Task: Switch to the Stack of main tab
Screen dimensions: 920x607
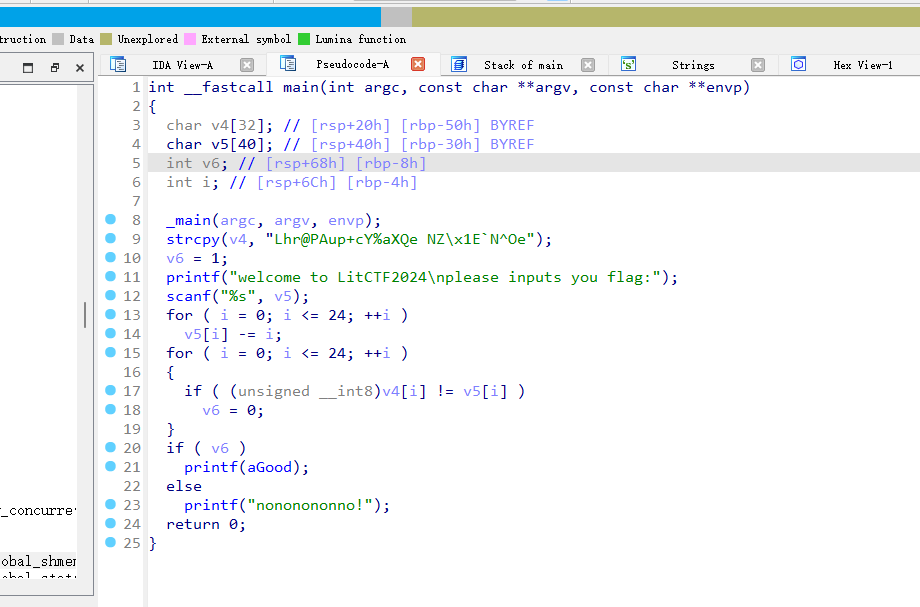Action: tap(523, 64)
